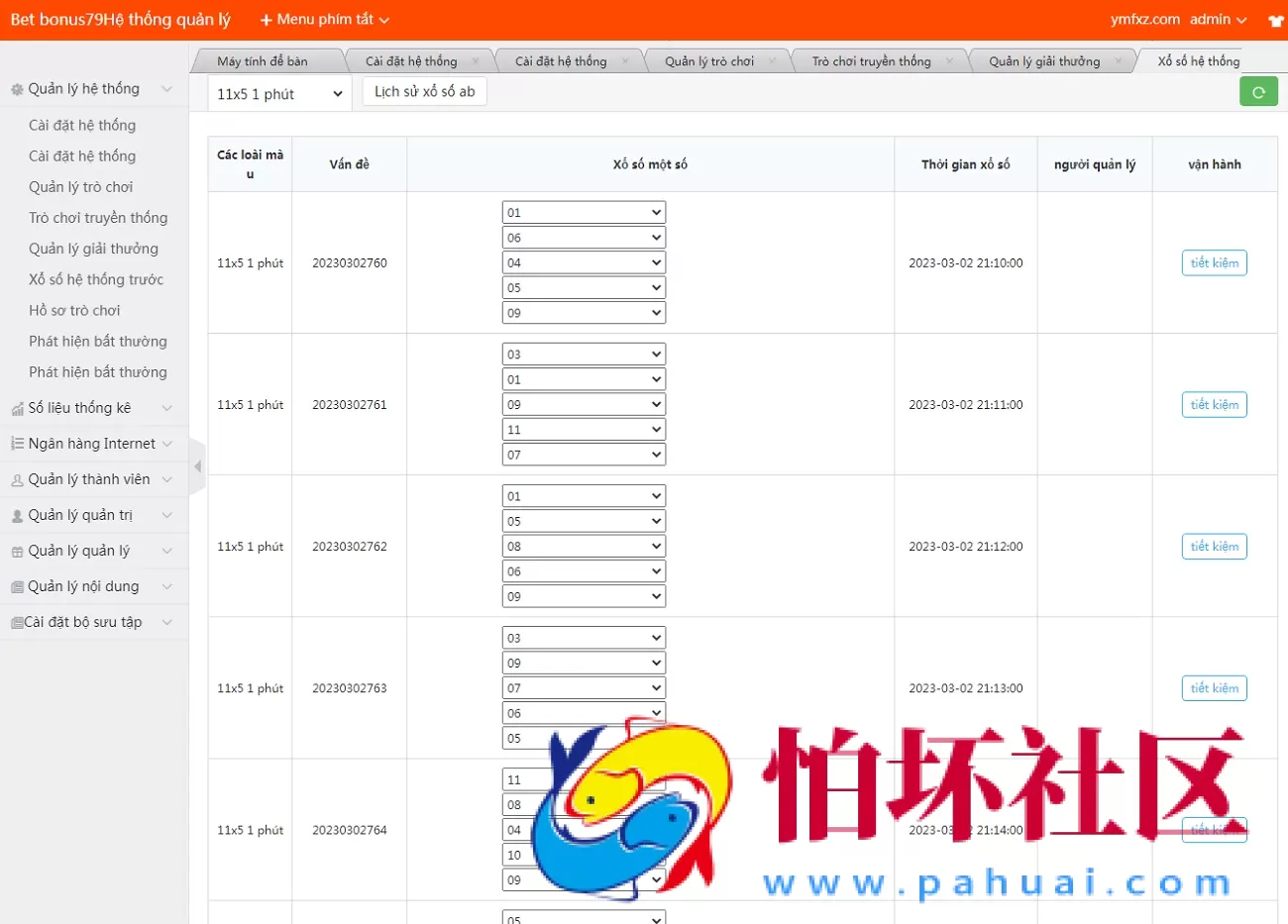Viewport: 1288px width, 924px height.
Task: Click the gear icon beside Quản lý hệ thống
Action: 17,88
